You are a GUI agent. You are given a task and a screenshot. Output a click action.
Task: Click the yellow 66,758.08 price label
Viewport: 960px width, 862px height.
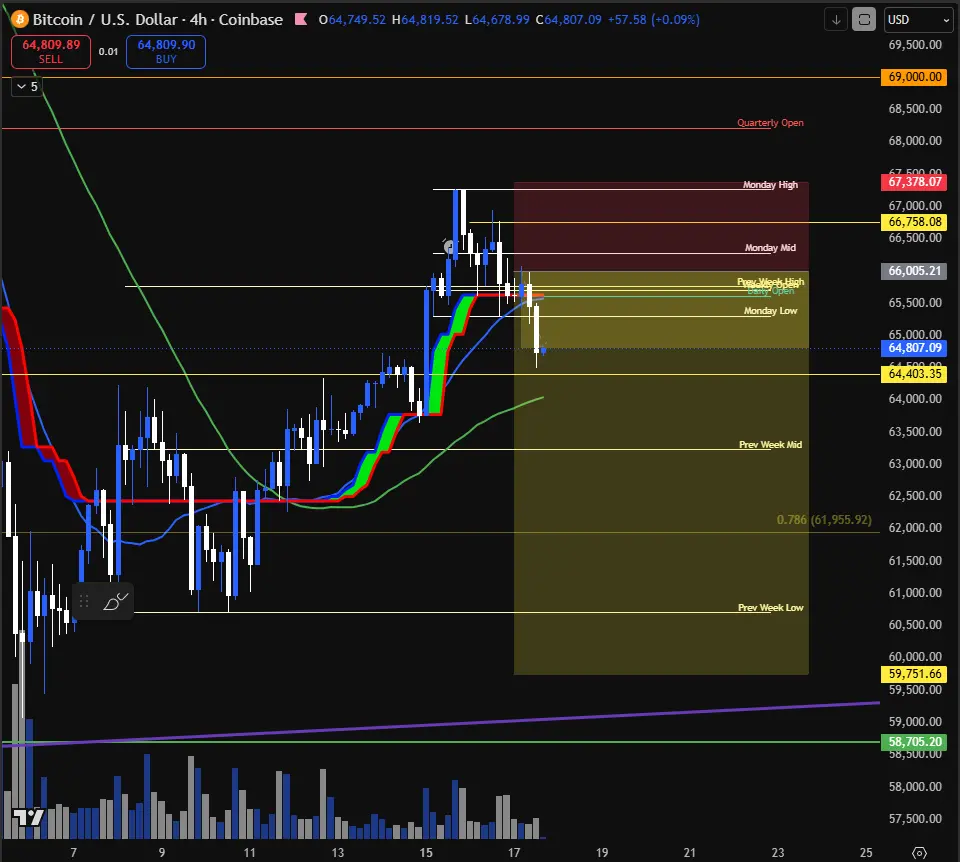point(914,222)
